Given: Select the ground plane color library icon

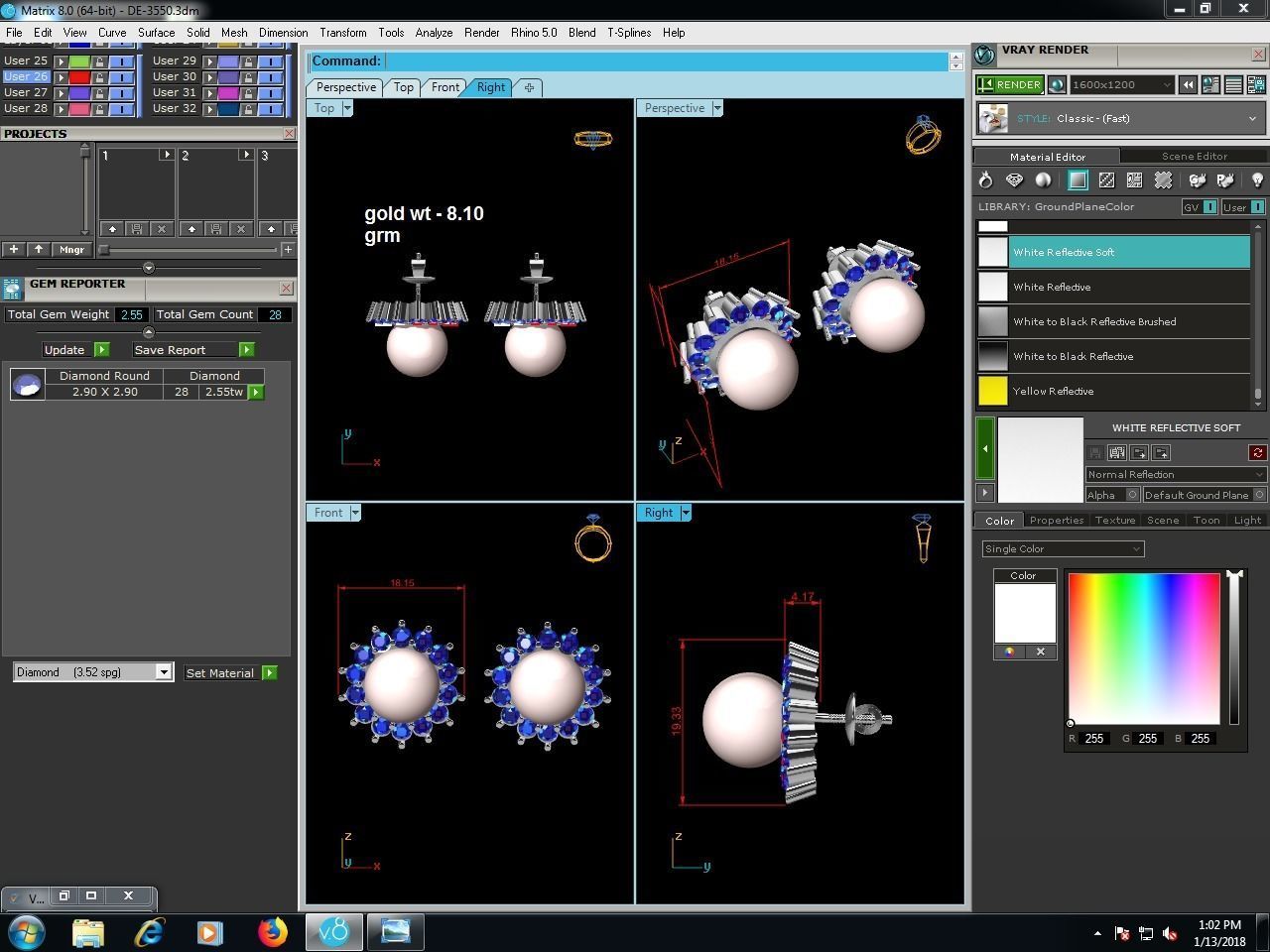Looking at the screenshot, I should [x=1078, y=180].
